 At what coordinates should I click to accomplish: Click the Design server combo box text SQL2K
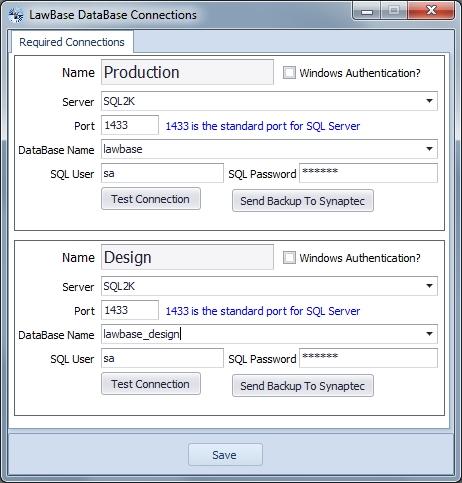119,286
